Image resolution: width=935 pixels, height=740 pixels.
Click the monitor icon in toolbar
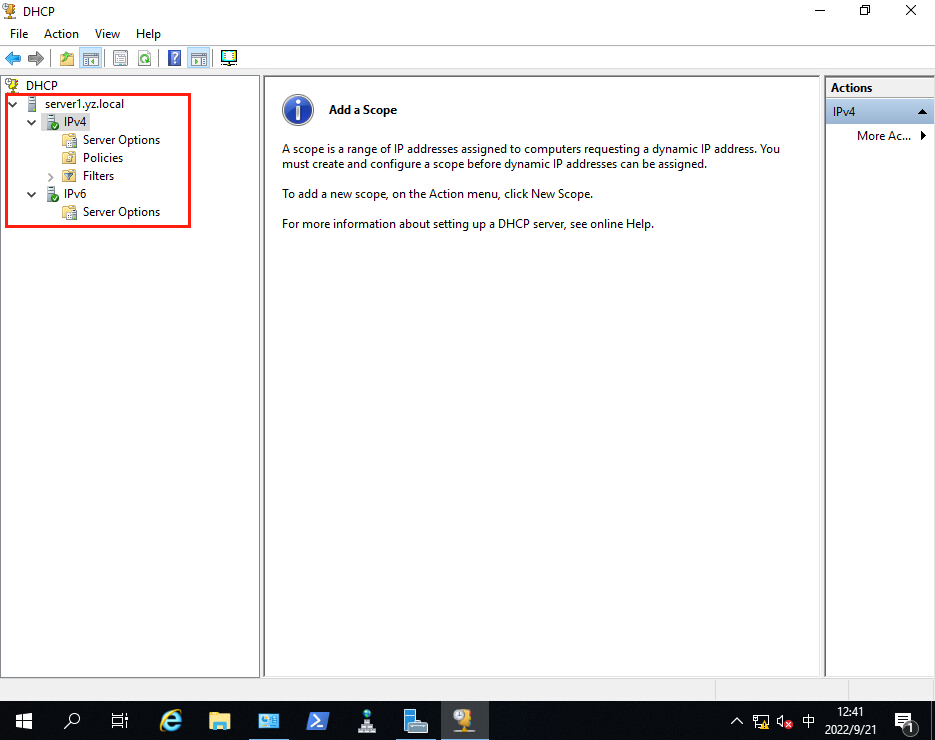coord(228,58)
